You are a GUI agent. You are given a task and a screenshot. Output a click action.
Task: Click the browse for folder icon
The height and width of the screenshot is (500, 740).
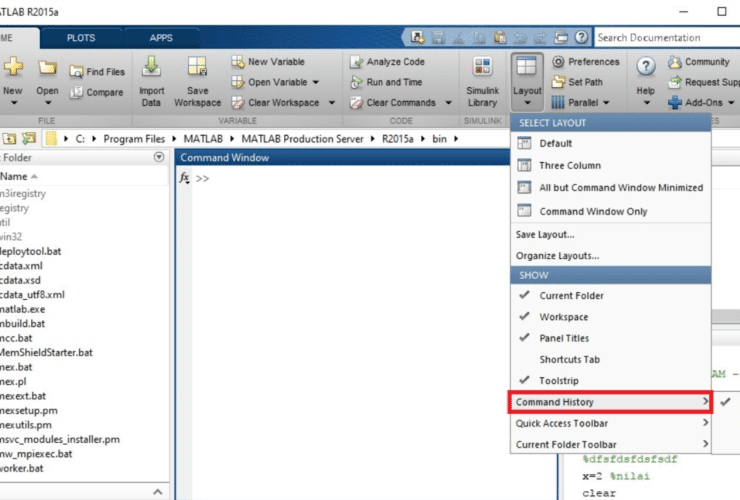(x=29, y=139)
